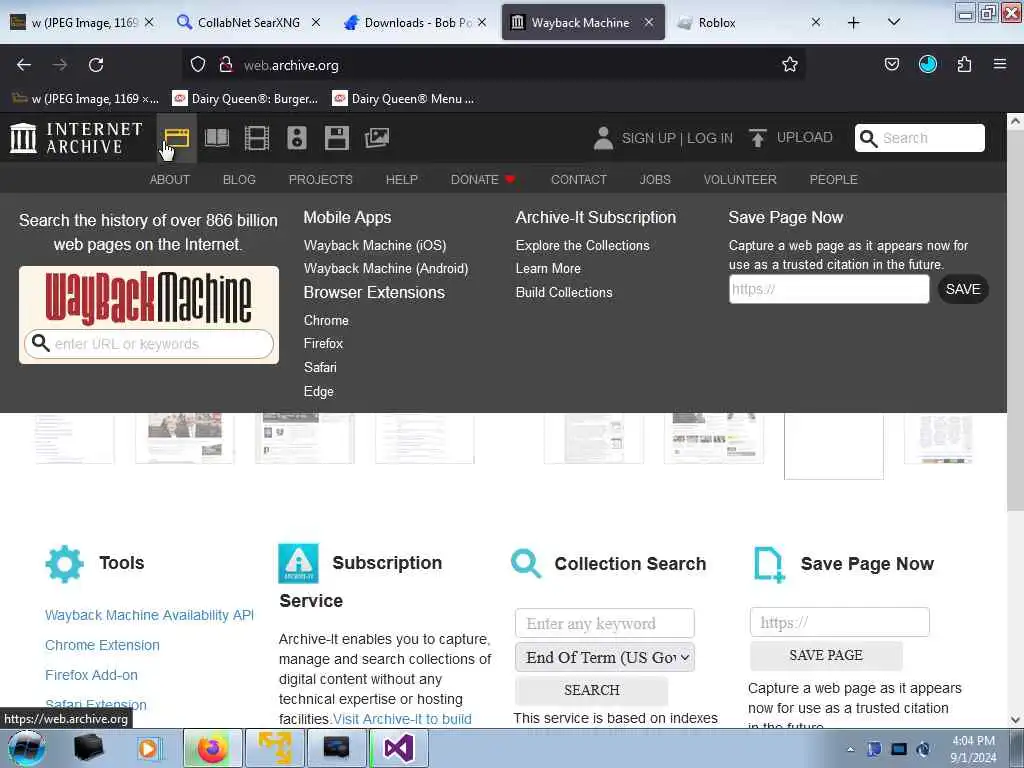Open the Windows Start button
This screenshot has height=768, width=1024.
[27, 748]
